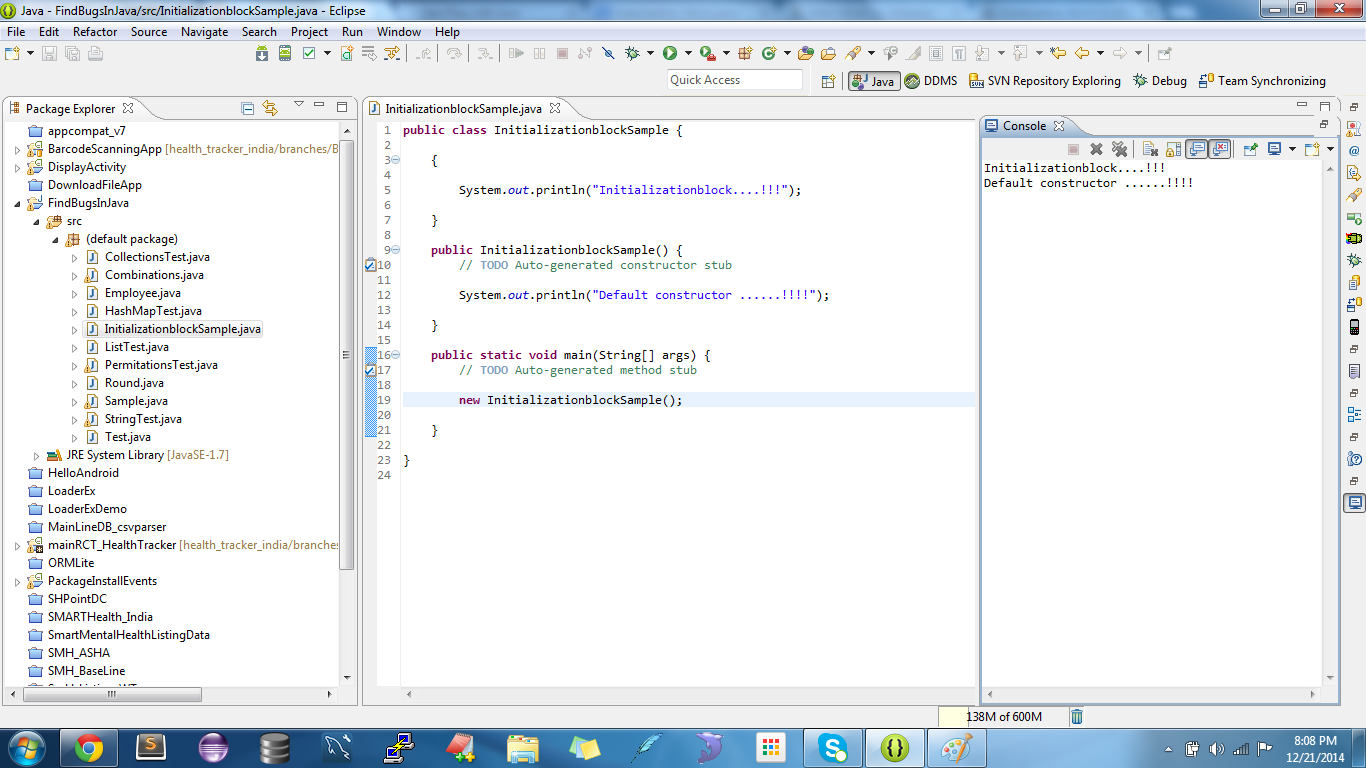
Task: Toggle Show Console on Standard Error change
Action: pos(1219,149)
